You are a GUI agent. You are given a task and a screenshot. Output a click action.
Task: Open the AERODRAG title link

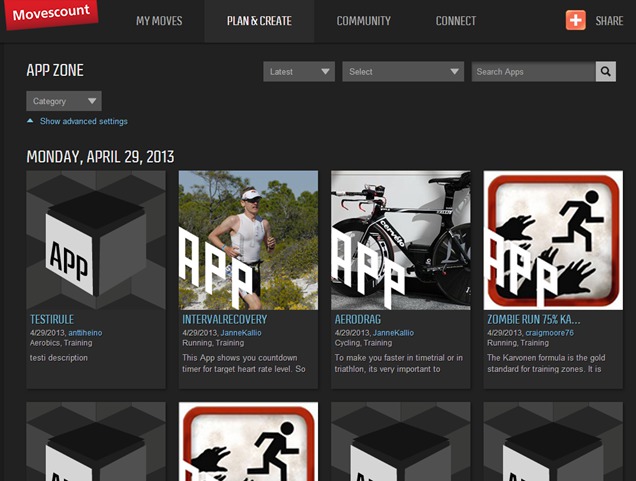358,320
